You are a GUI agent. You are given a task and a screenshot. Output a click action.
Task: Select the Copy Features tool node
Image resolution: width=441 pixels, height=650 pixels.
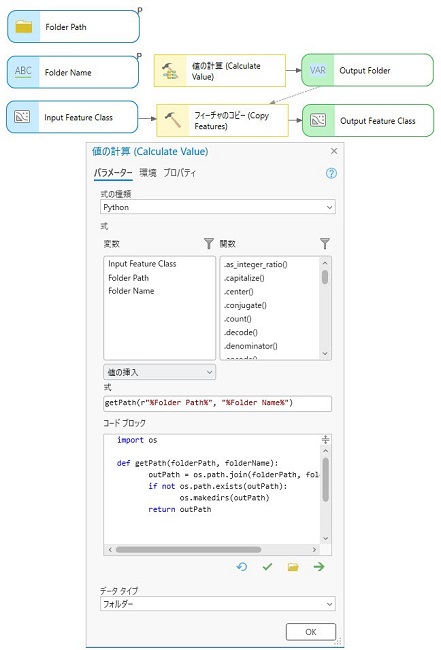(222, 121)
